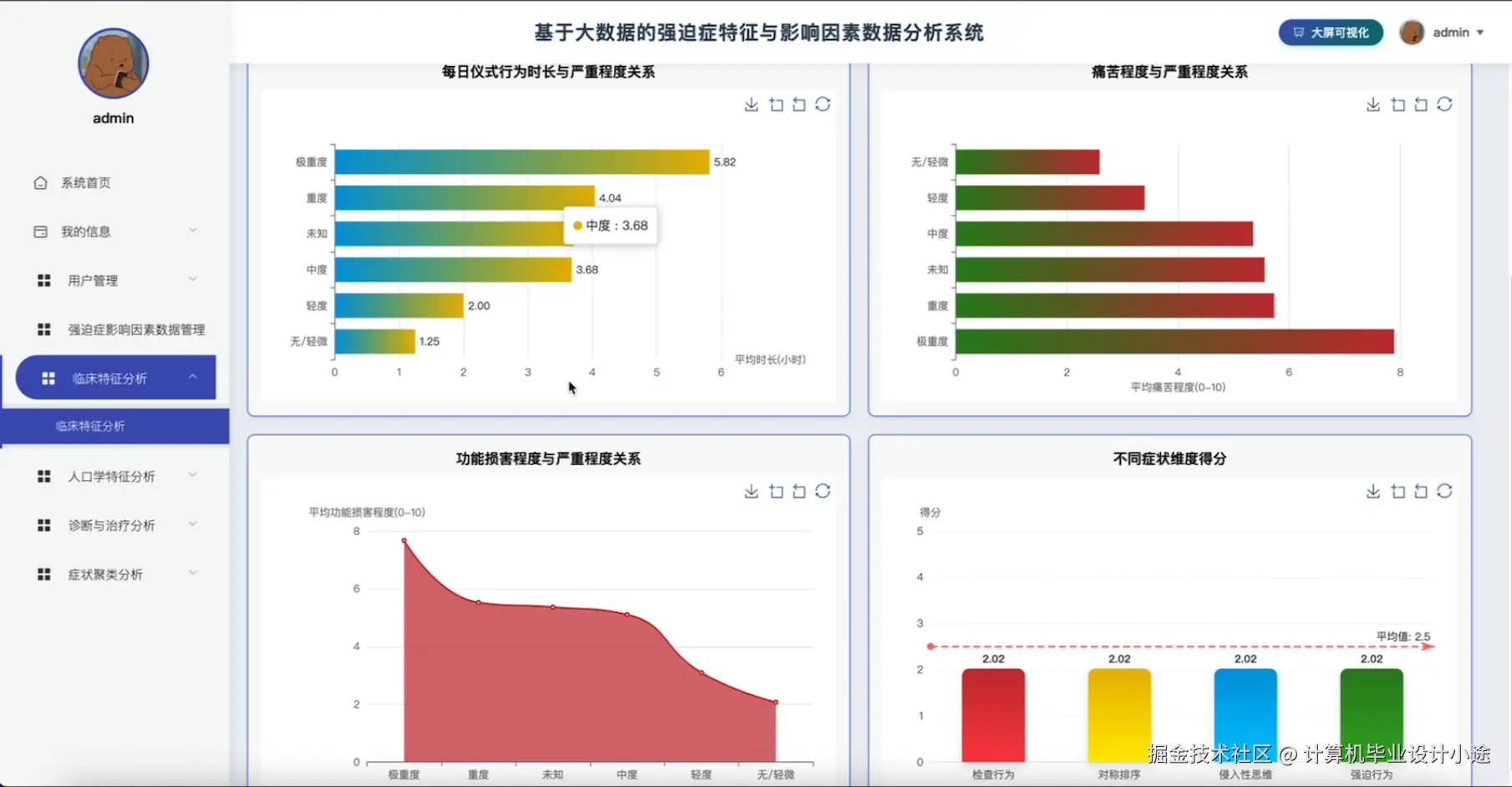Download the 每日仪式行为时长 chart as image
1512x787 pixels.
[751, 104]
